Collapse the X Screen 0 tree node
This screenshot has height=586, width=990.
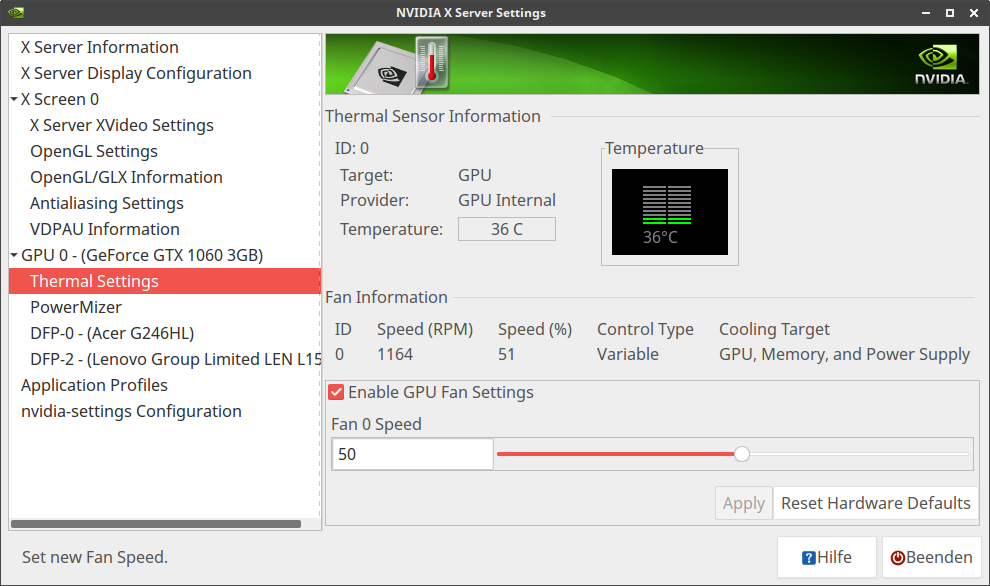coord(14,99)
